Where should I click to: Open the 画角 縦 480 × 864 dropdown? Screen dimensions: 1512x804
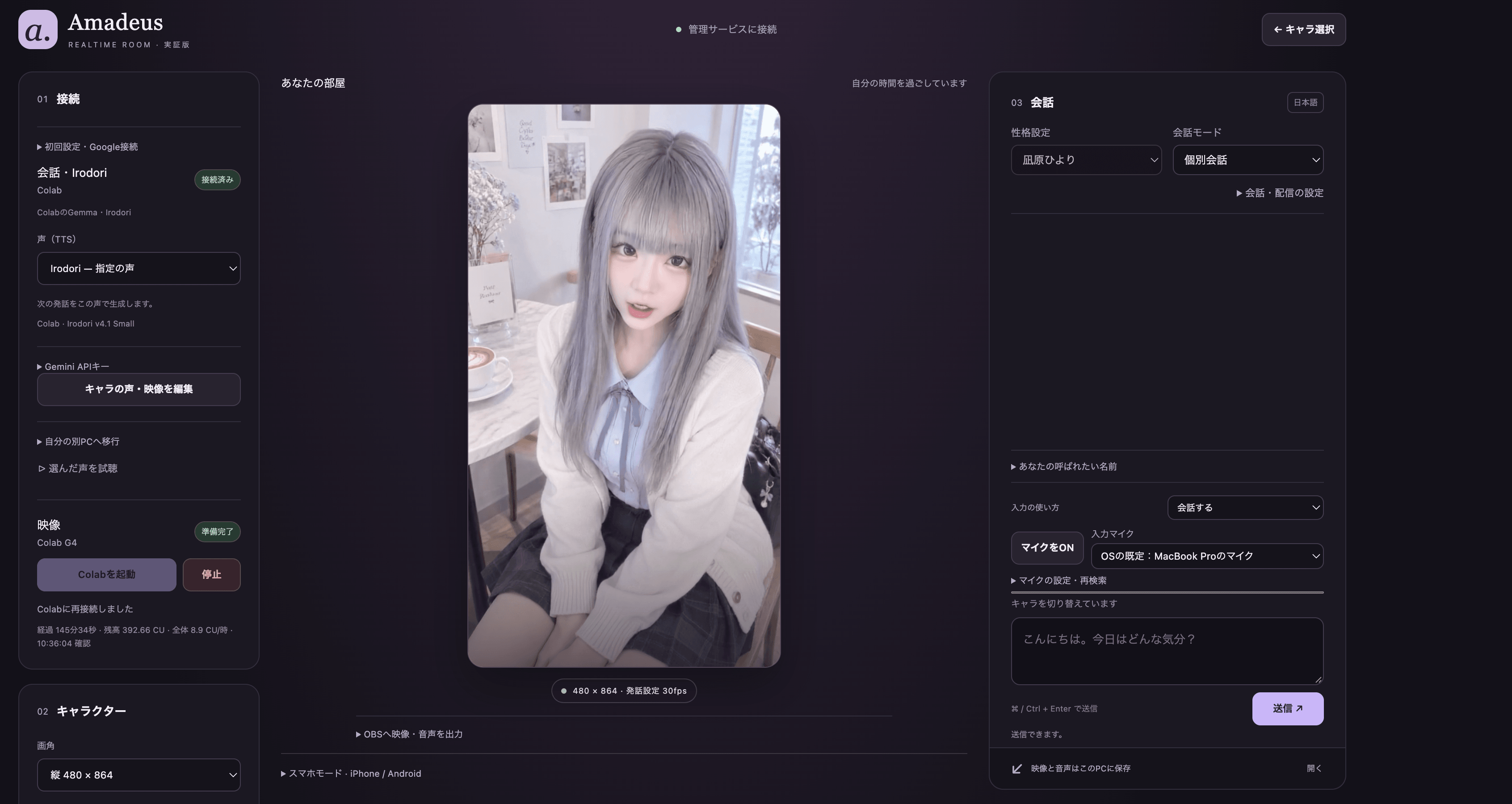[139, 775]
